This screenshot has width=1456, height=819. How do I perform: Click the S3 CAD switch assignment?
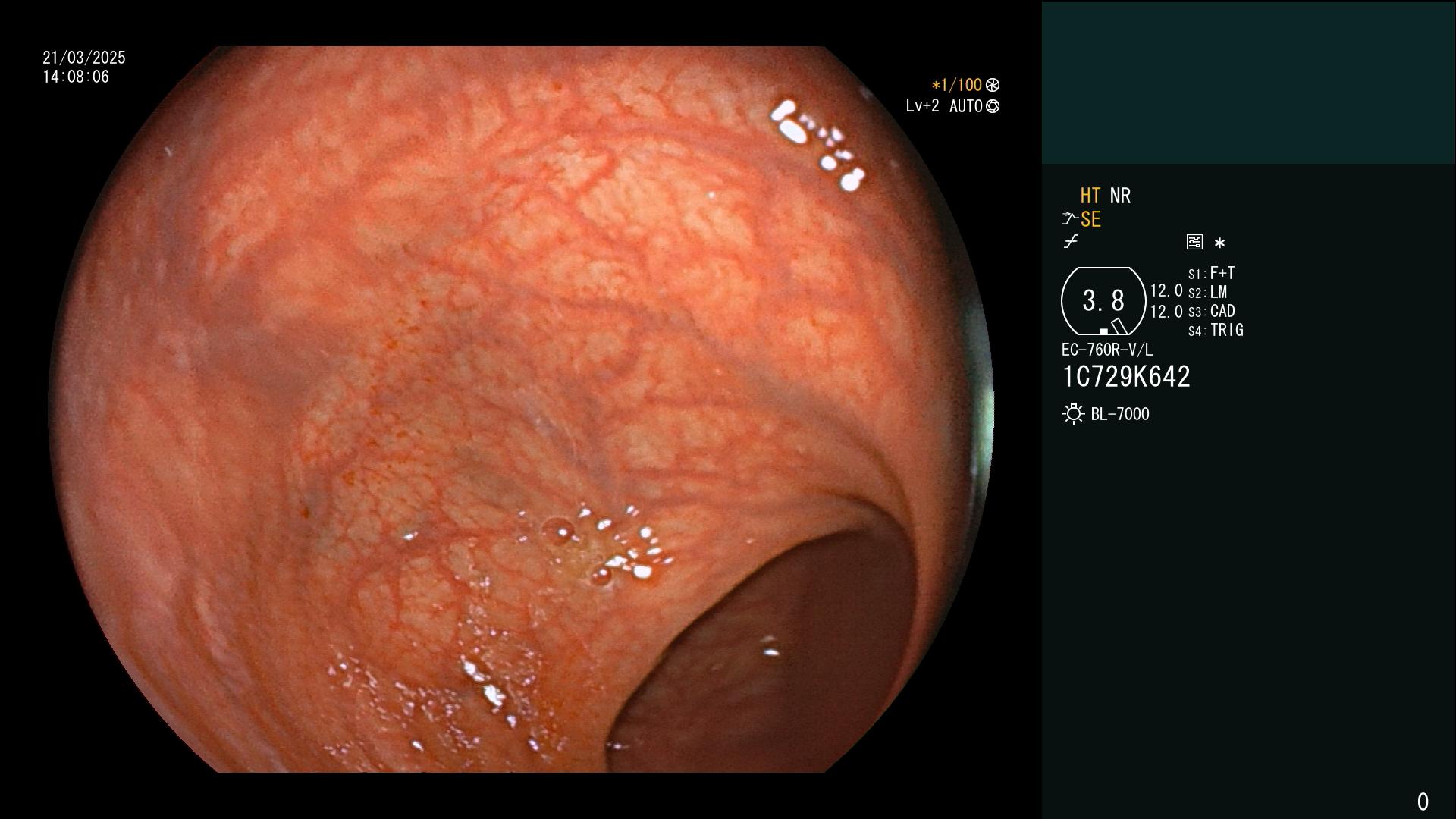pos(1211,311)
